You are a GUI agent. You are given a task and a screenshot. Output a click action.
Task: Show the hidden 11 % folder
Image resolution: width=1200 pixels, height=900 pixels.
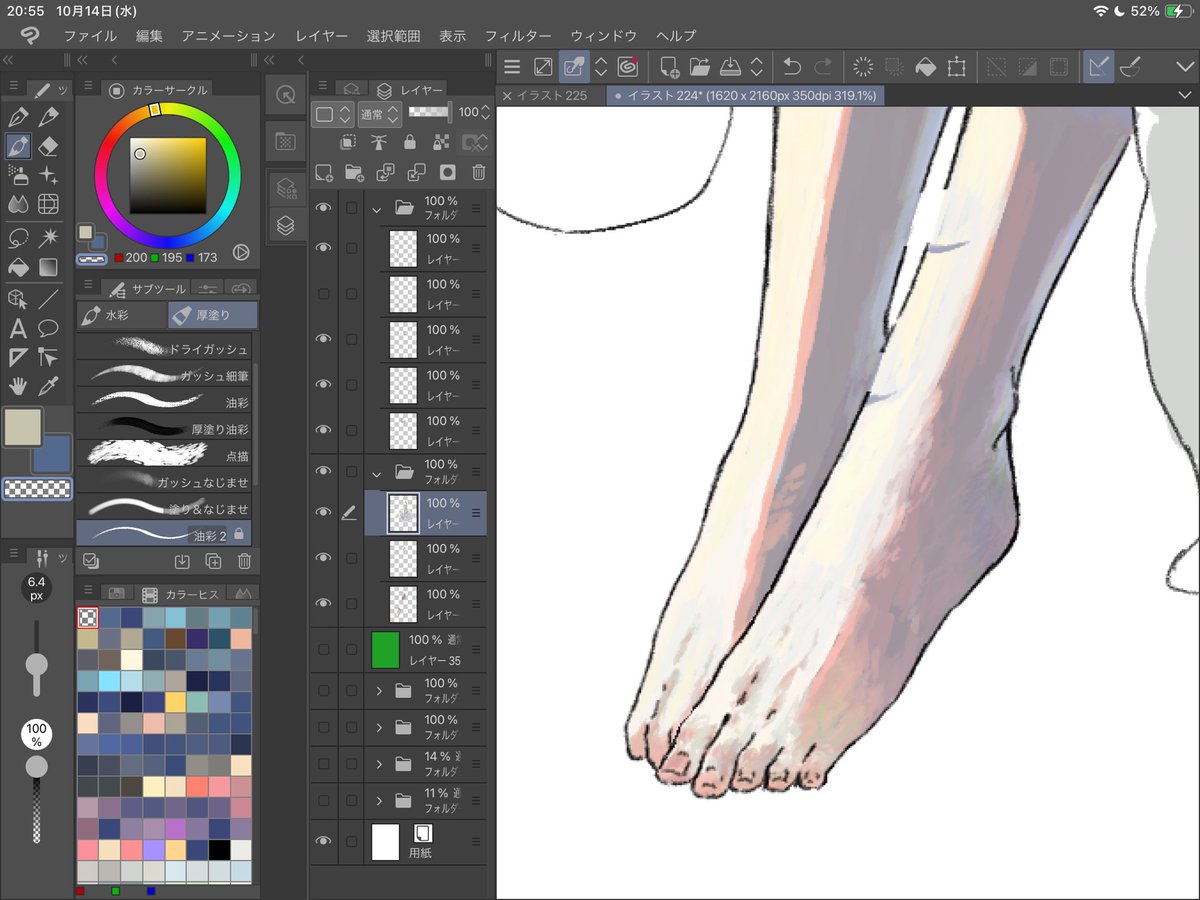pyautogui.click(x=323, y=800)
